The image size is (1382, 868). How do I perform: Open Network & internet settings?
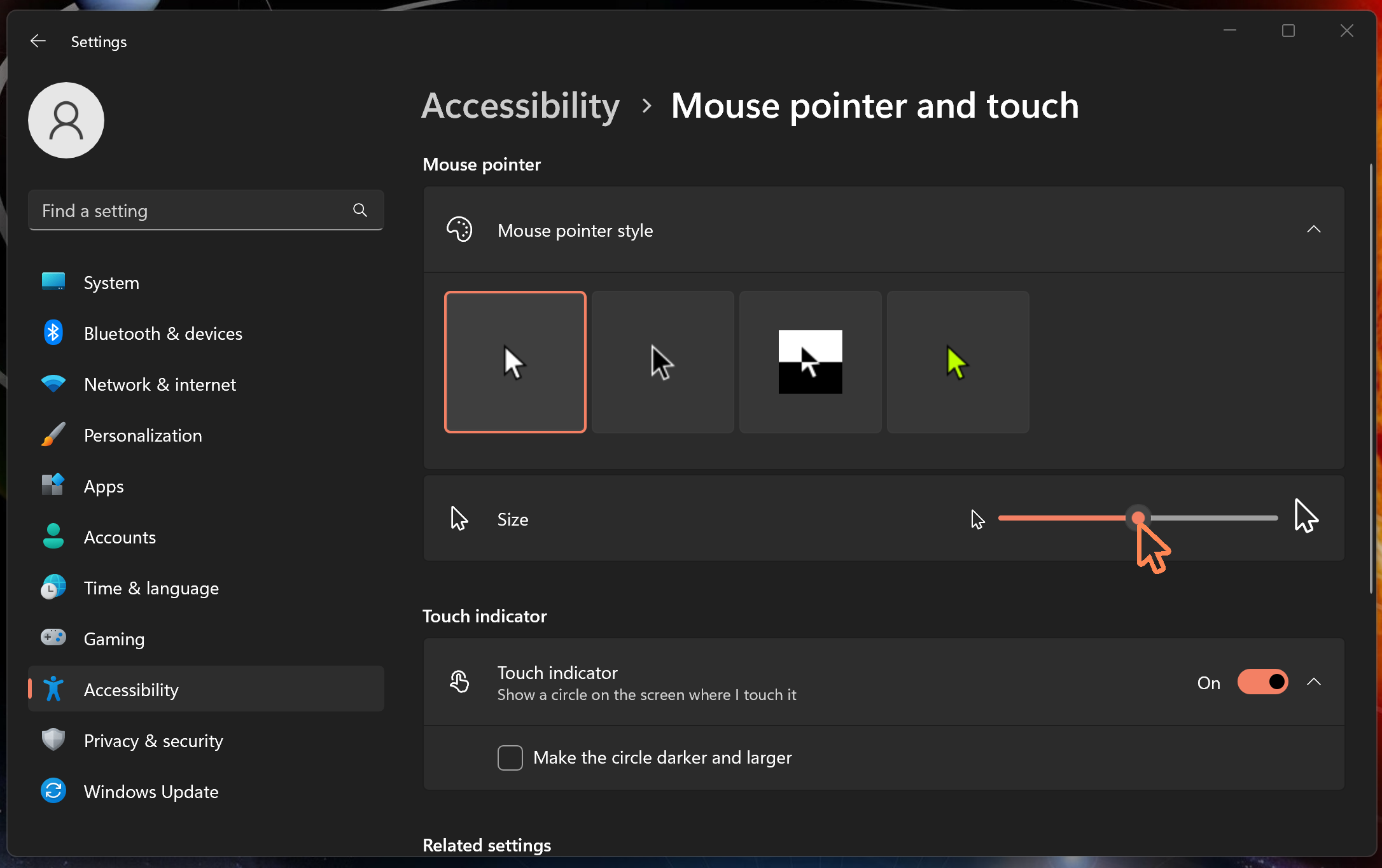(x=159, y=384)
